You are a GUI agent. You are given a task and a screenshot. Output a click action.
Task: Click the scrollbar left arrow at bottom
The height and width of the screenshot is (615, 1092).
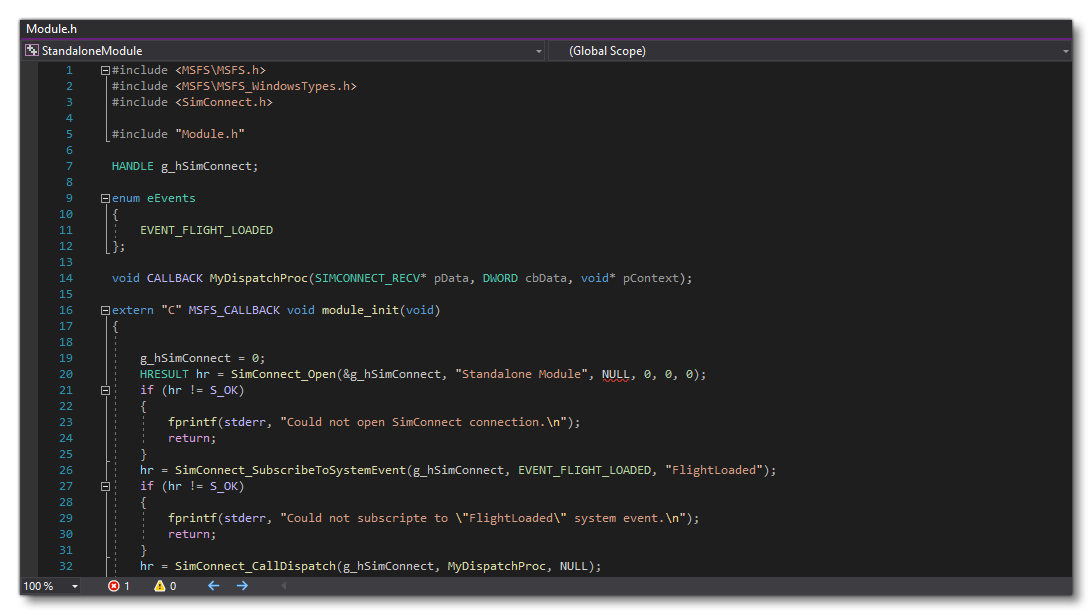point(284,587)
